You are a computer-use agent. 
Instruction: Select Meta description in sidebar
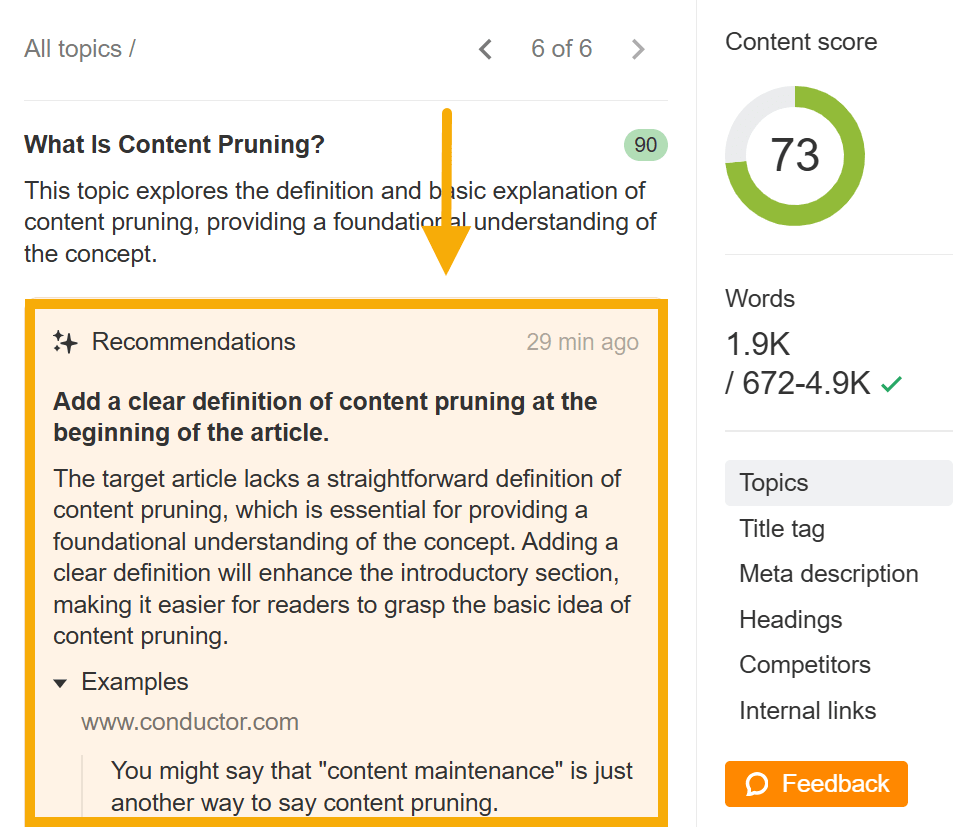[828, 574]
